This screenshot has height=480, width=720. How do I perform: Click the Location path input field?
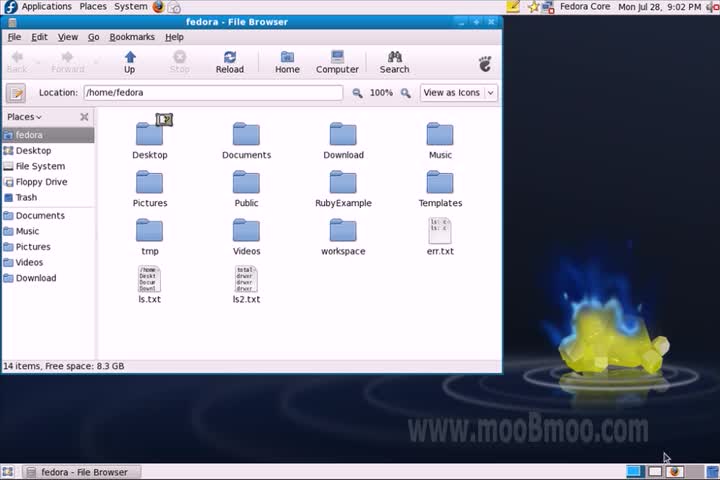(213, 93)
